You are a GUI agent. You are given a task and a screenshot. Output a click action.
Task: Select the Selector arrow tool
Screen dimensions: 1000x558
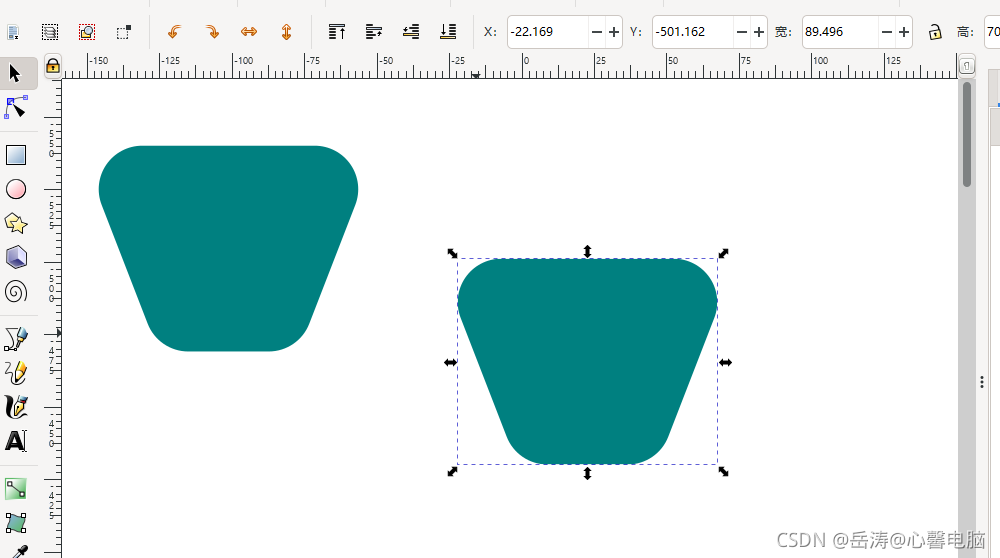(x=15, y=73)
